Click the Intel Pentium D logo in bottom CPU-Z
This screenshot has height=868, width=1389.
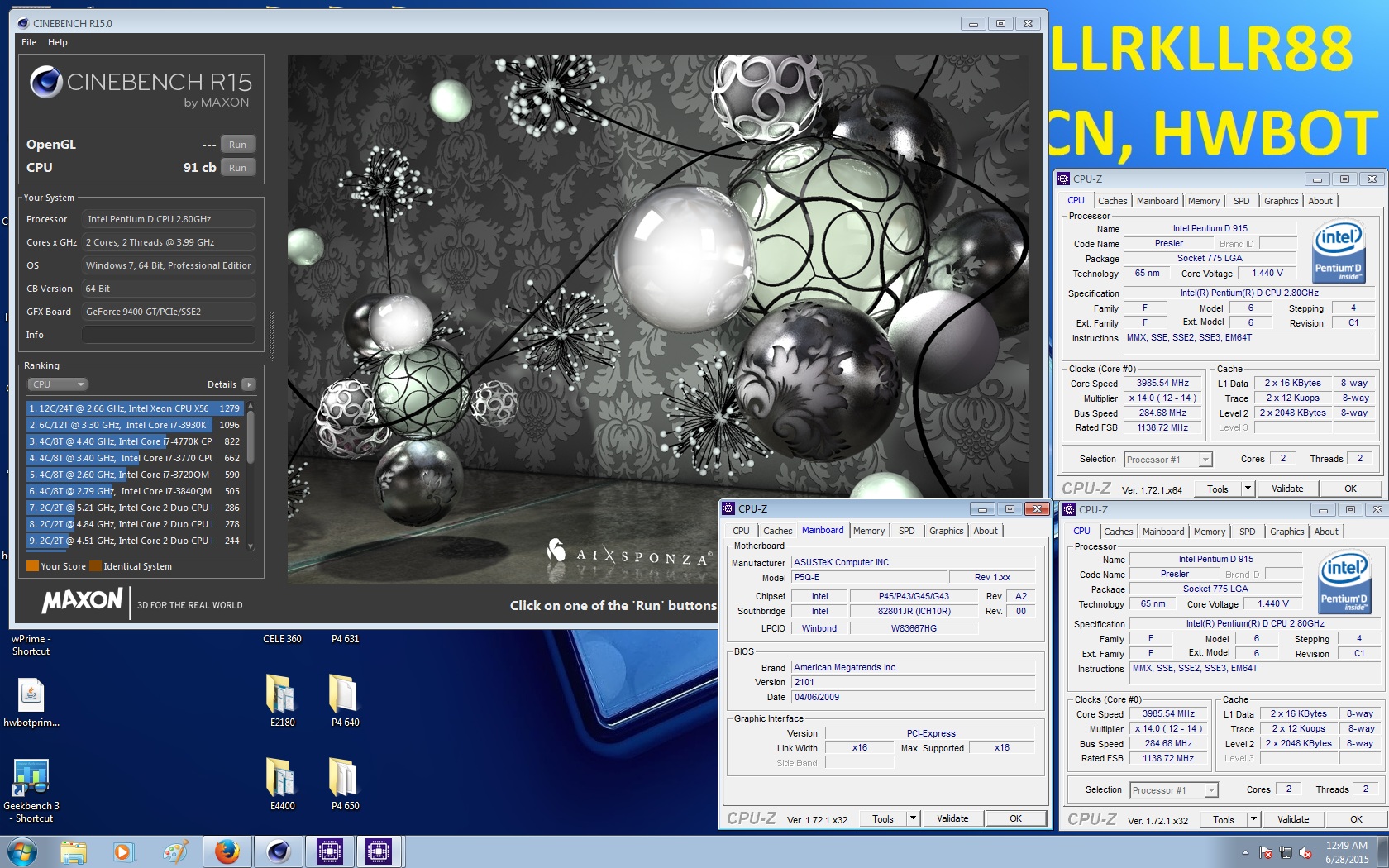pos(1344,584)
